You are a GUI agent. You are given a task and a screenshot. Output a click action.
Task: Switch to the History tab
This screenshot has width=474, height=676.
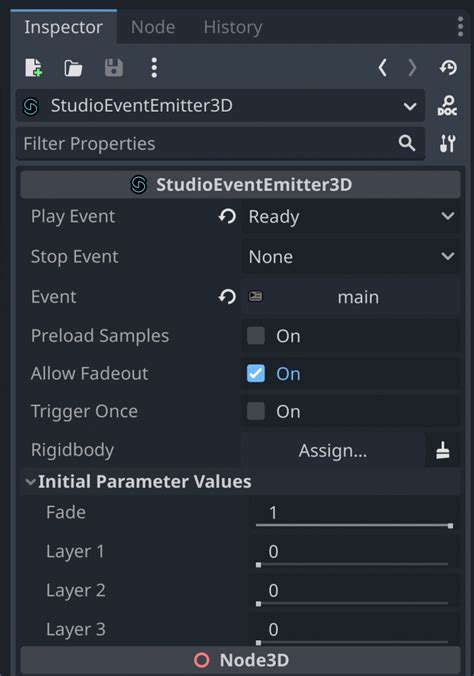tap(233, 27)
